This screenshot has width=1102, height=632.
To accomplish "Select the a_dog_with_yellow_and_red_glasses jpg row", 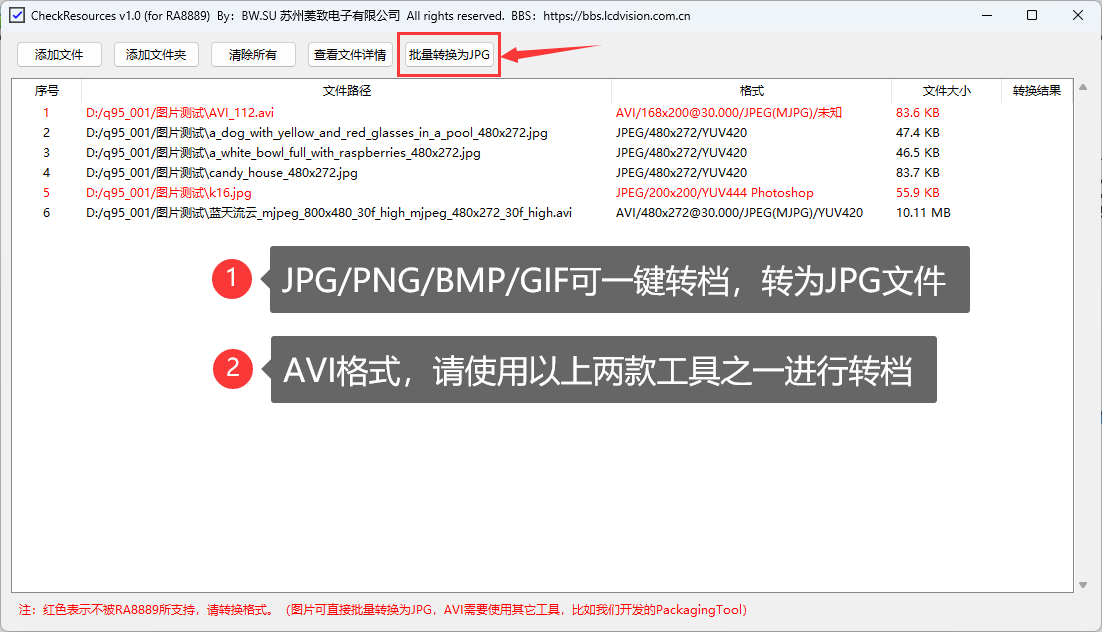I will pyautogui.click(x=316, y=133).
